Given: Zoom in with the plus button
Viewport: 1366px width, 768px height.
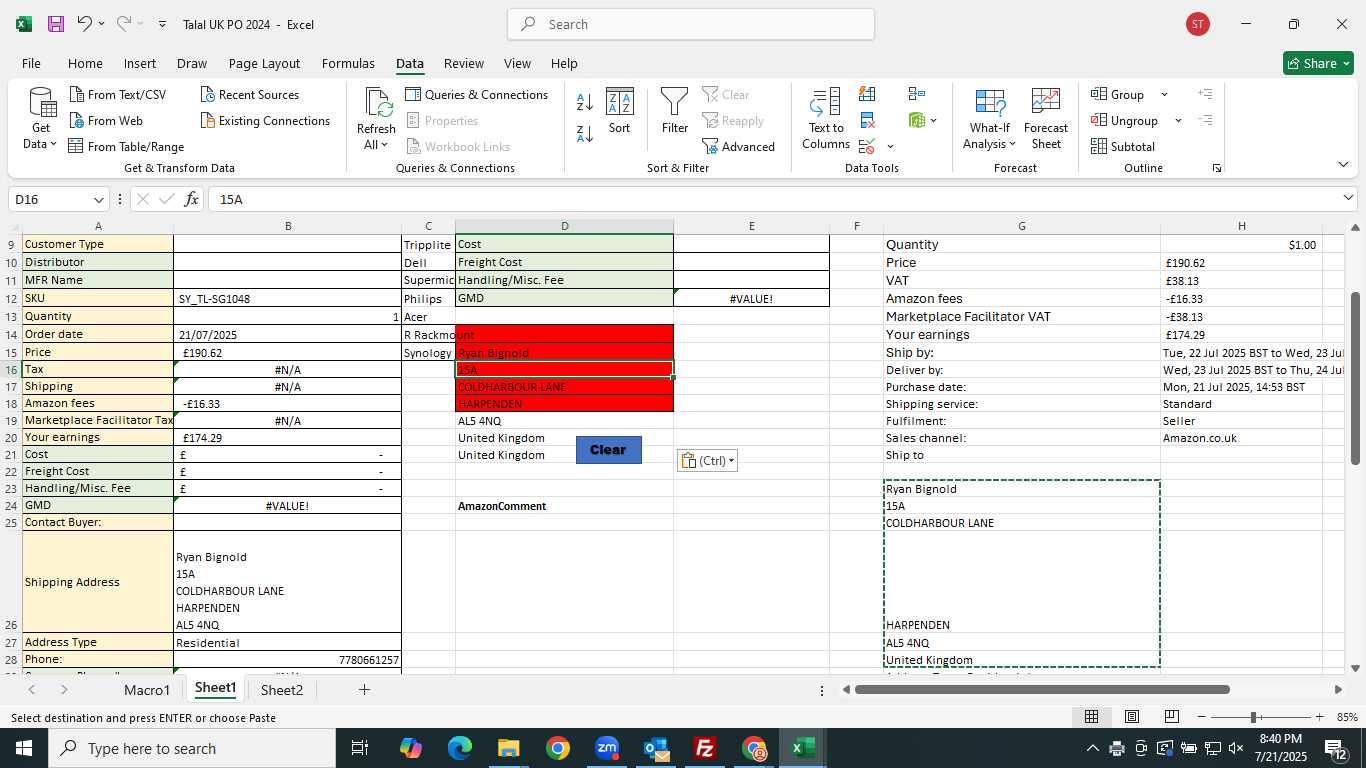Looking at the screenshot, I should pyautogui.click(x=1319, y=717).
